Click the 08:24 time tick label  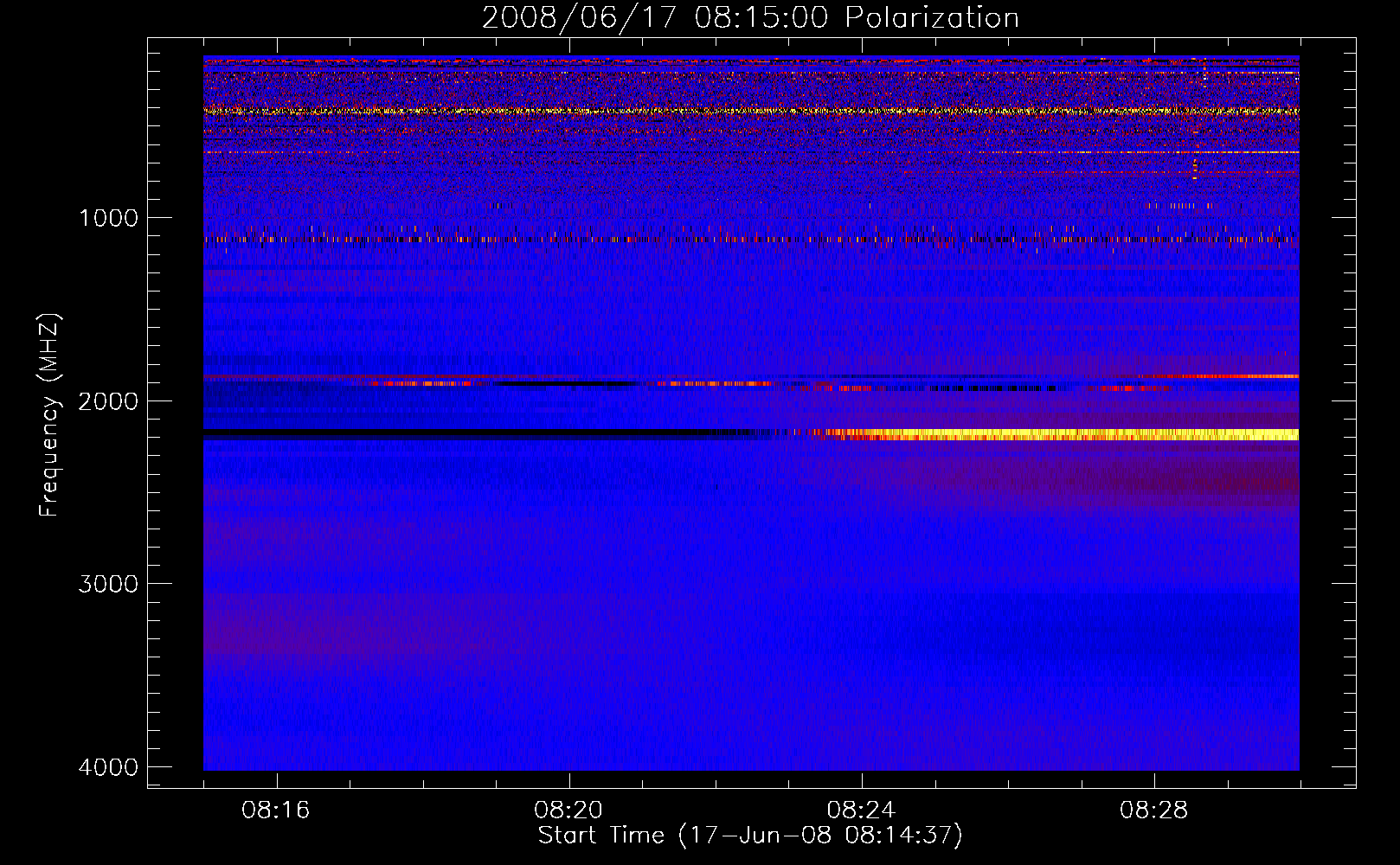tap(861, 811)
